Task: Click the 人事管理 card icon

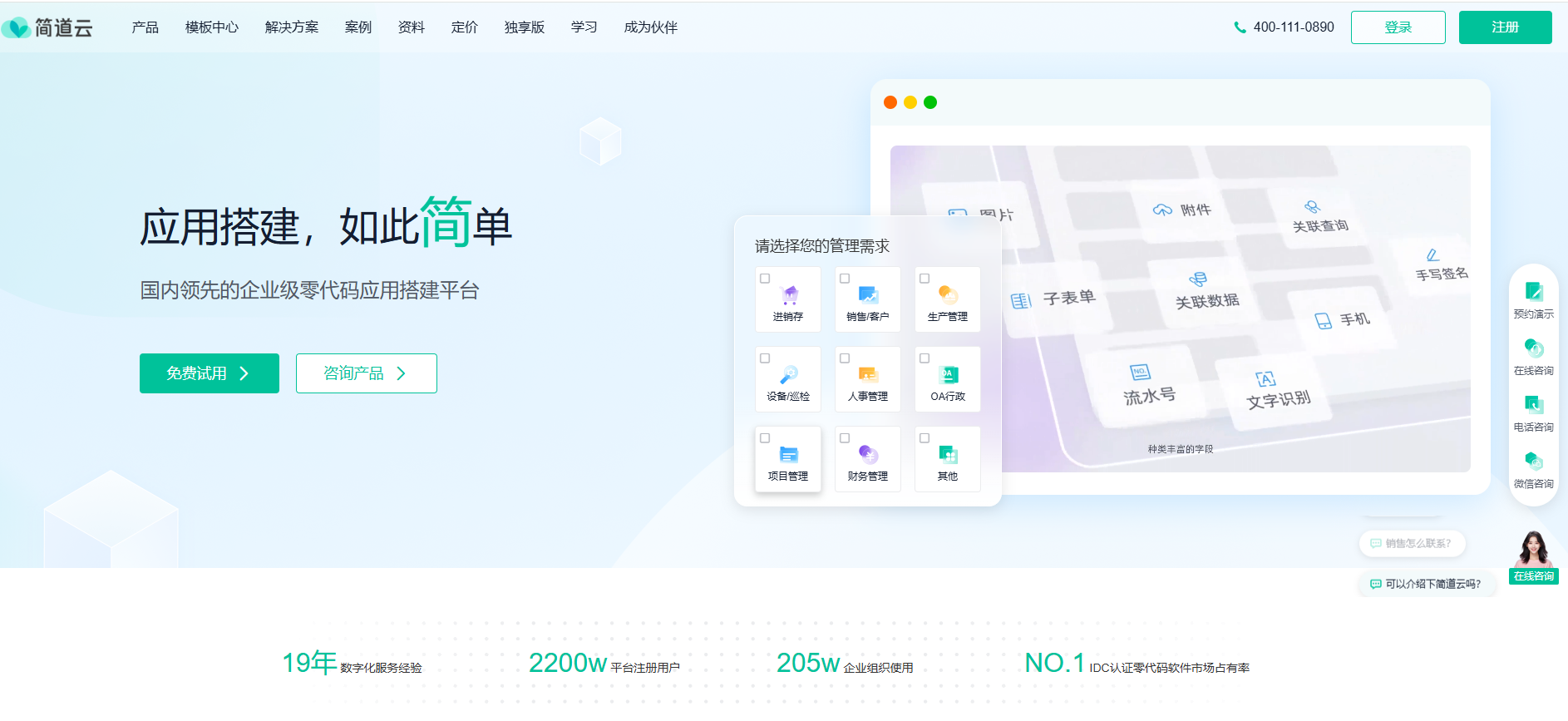Action: (x=868, y=374)
